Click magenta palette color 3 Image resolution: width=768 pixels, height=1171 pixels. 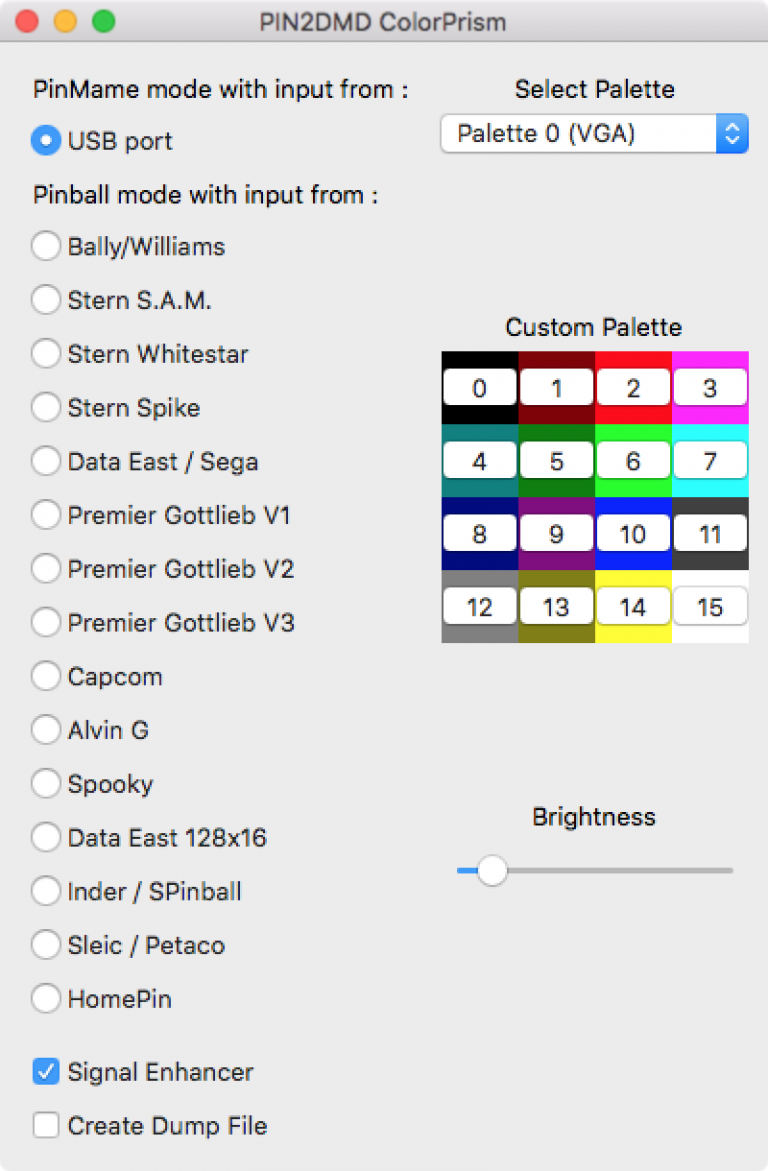tap(710, 388)
